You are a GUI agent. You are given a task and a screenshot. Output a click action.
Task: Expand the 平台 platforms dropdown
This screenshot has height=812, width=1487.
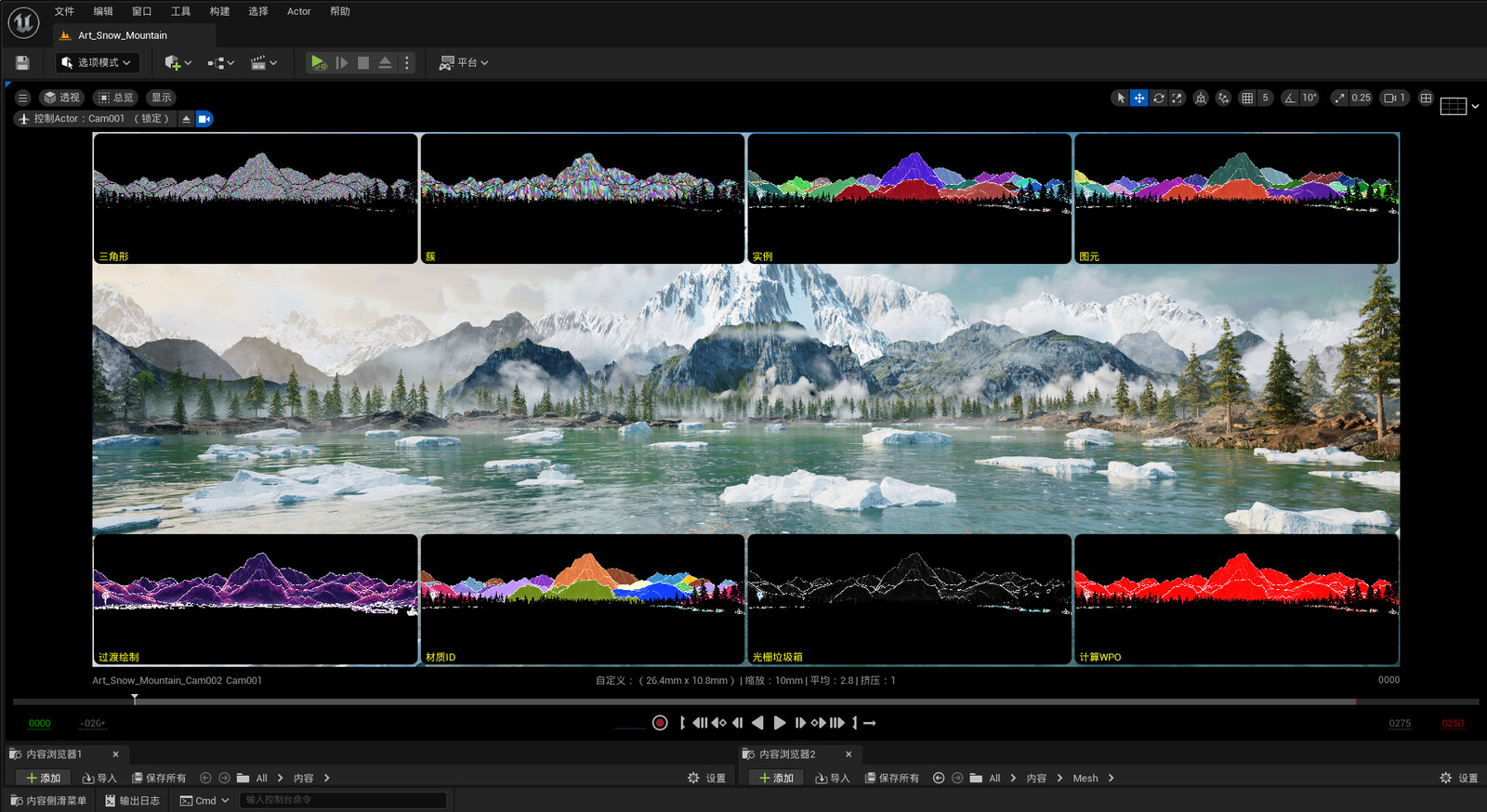click(464, 62)
